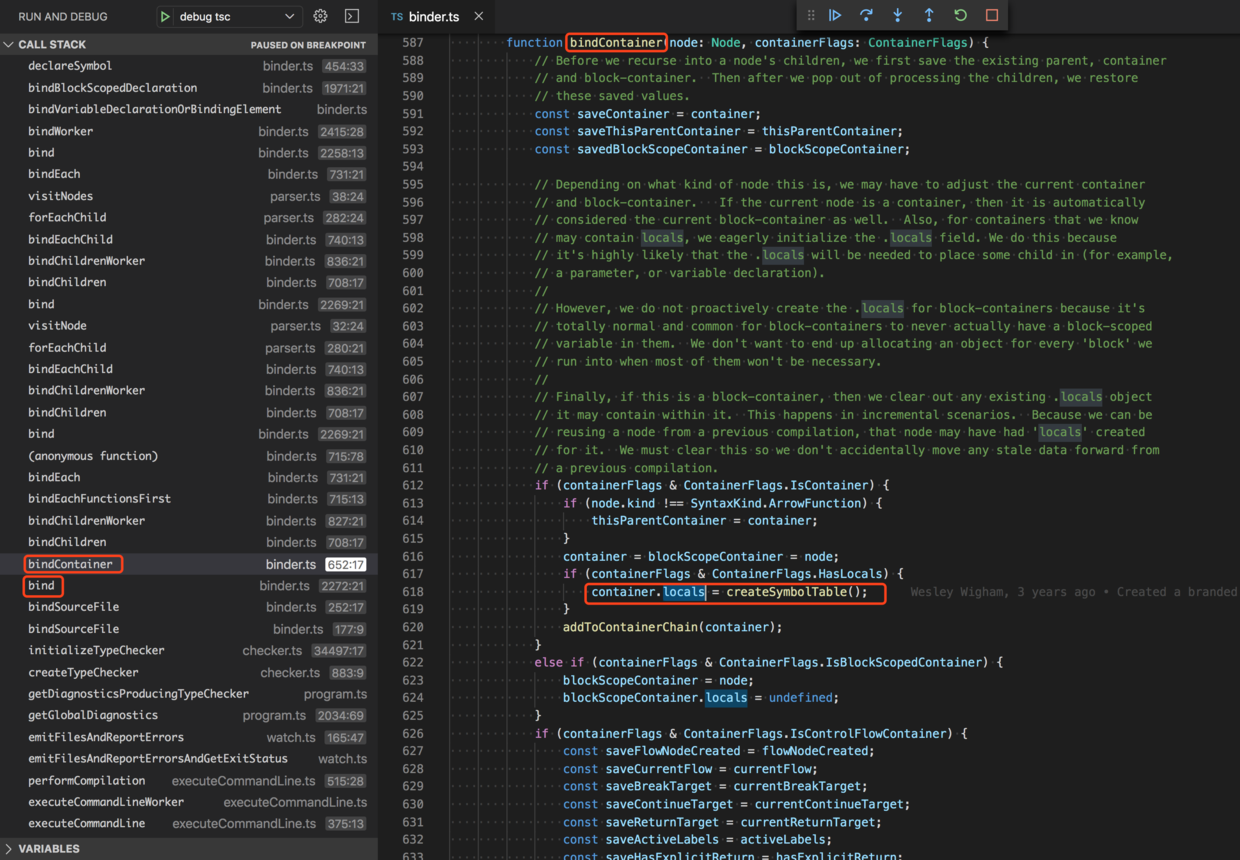Viewport: 1240px width, 860px height.
Task: Restart the debugging session
Action: click(960, 15)
